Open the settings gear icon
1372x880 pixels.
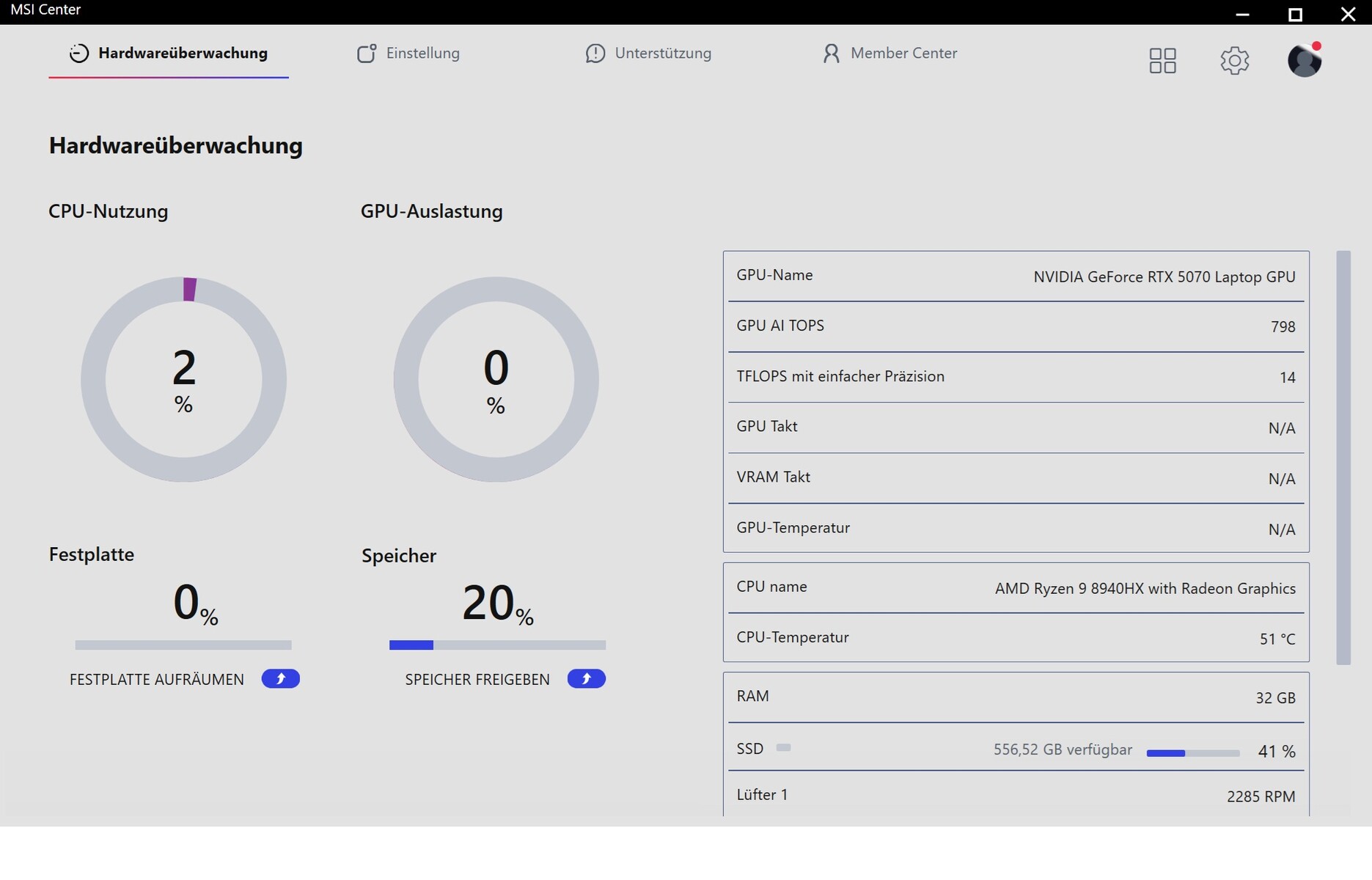point(1235,60)
